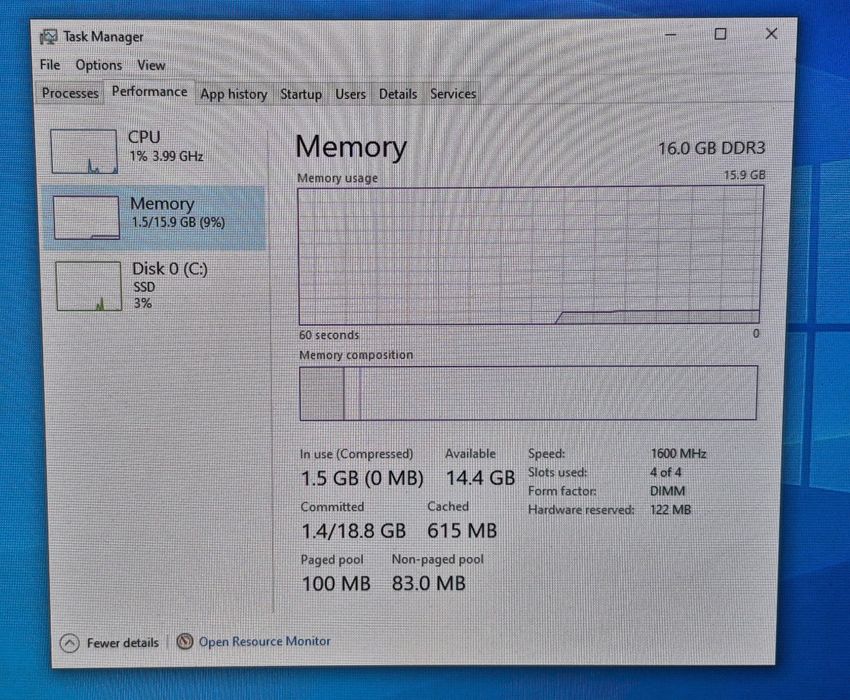
Task: Open Resource Monitor link
Action: coord(265,641)
